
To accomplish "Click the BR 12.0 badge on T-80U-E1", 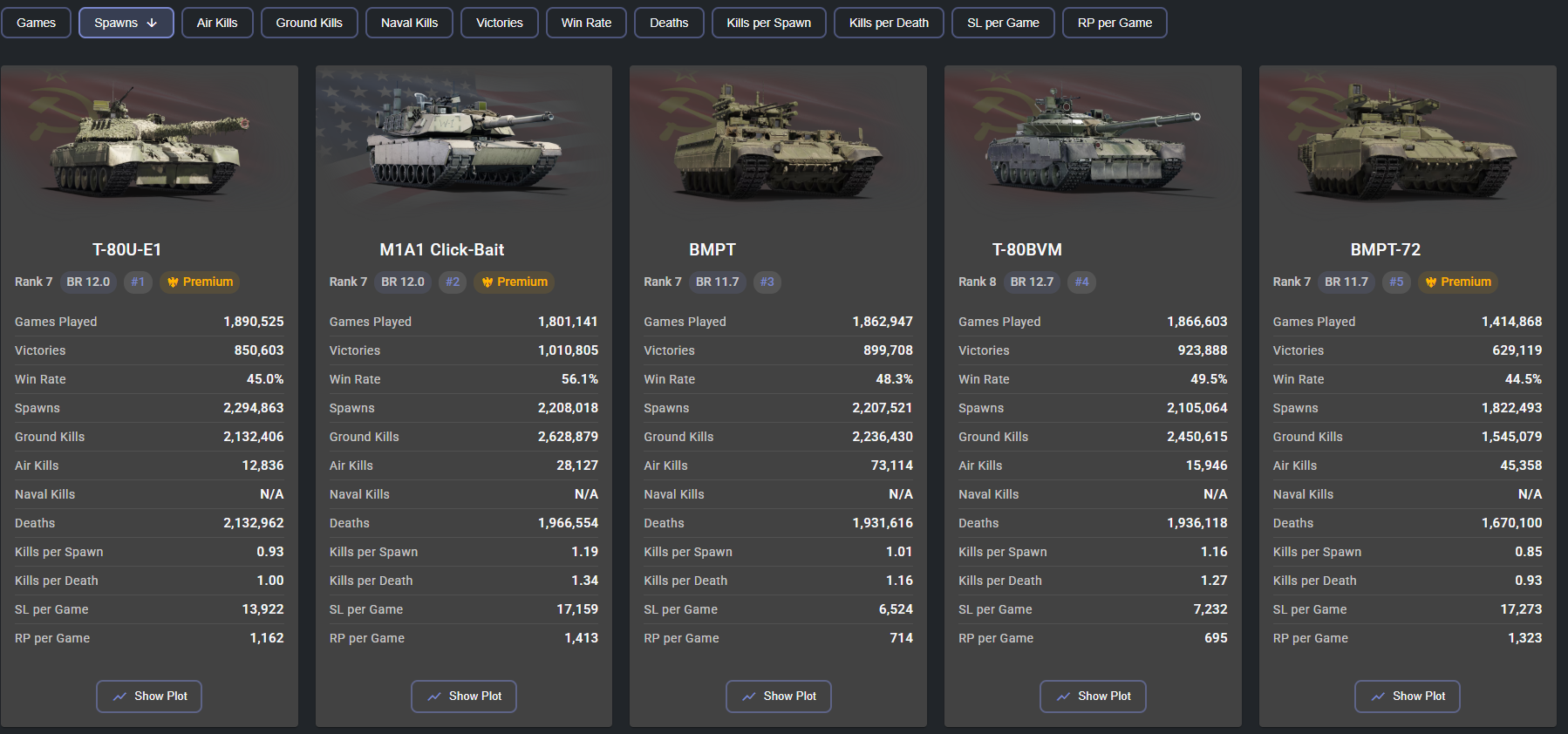I will pos(88,282).
